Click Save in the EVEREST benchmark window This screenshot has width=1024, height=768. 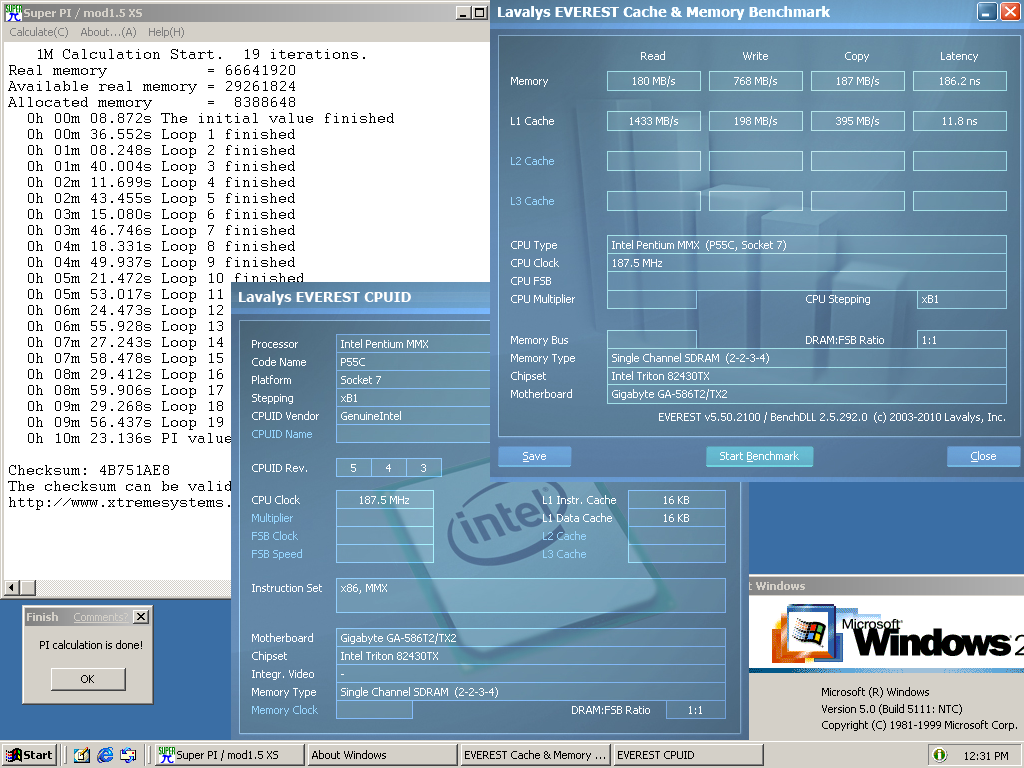[534, 456]
